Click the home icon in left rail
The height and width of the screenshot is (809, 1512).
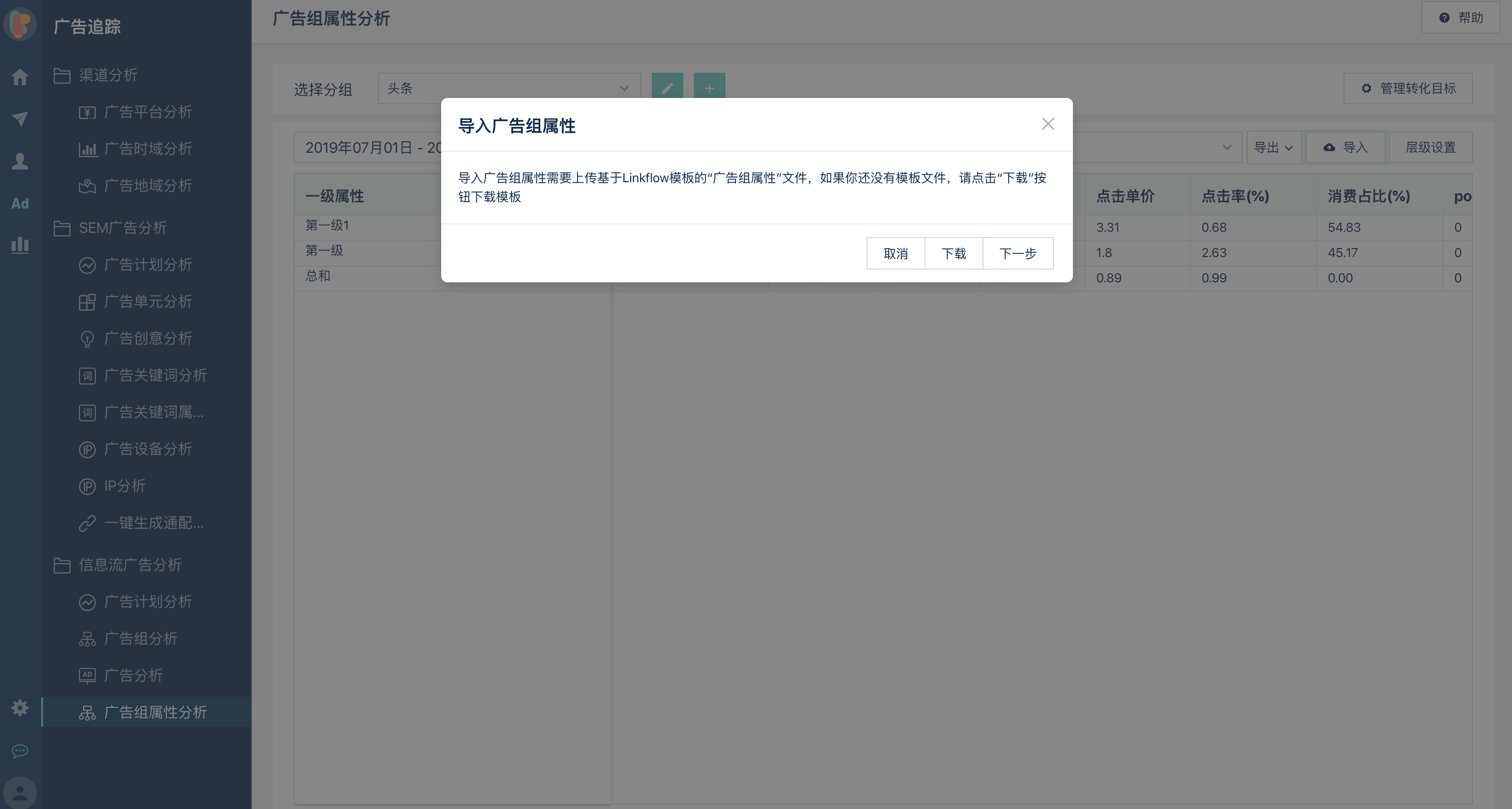(x=20, y=77)
